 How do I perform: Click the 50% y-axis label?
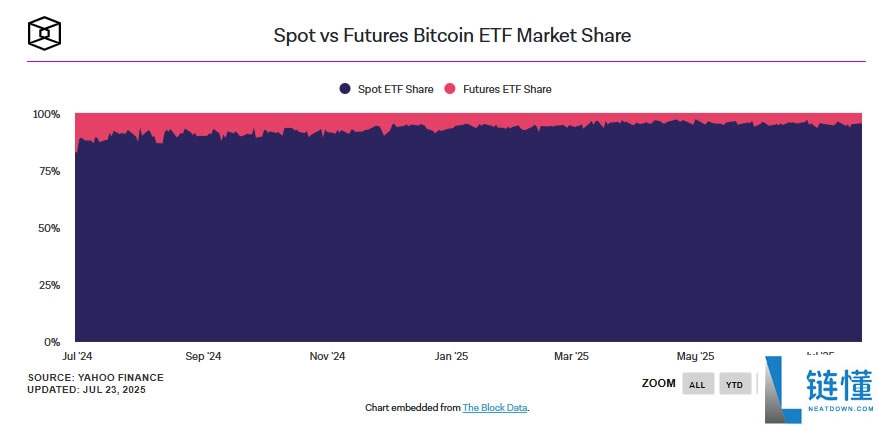pos(49,228)
